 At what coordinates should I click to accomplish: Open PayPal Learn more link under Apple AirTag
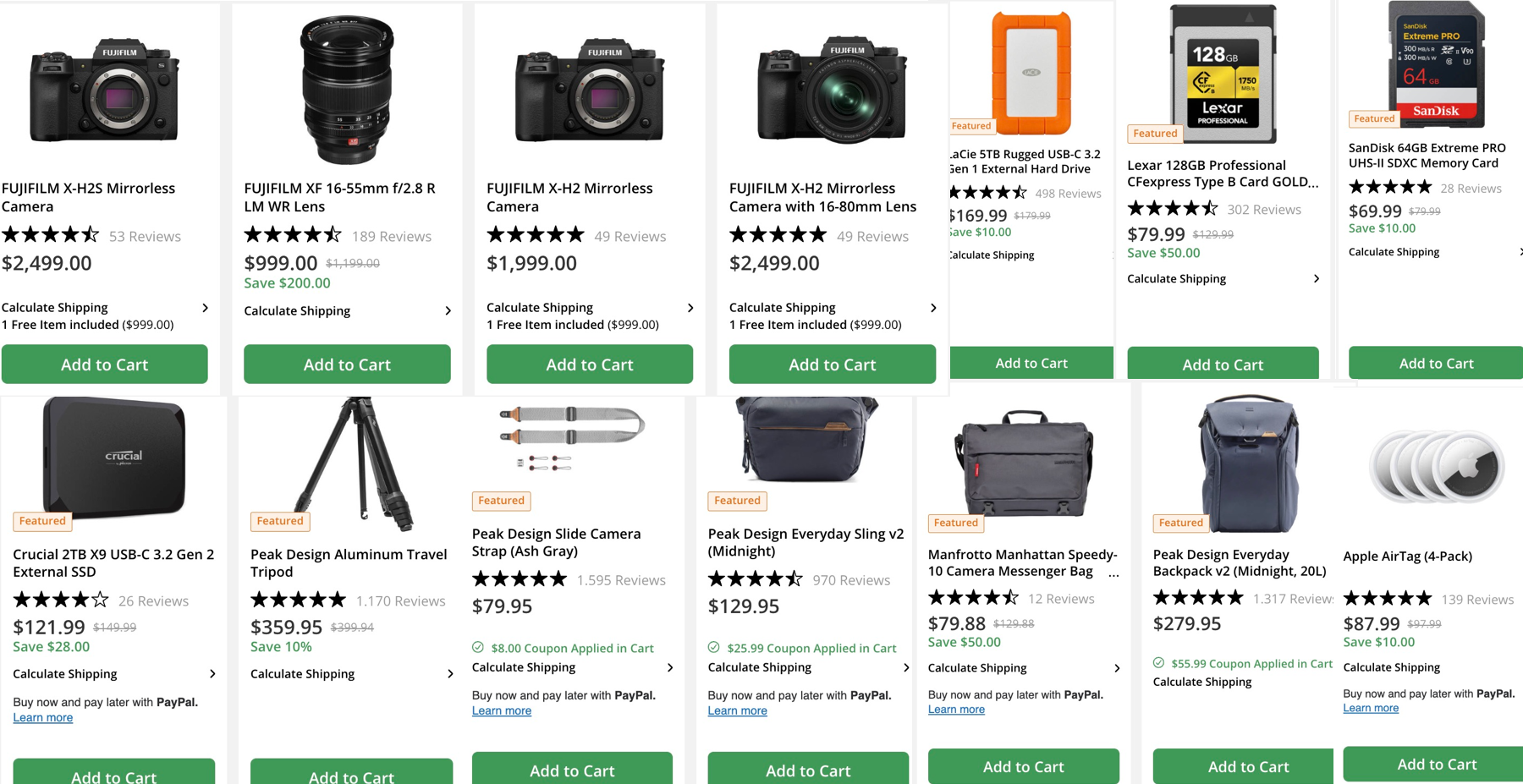[1370, 709]
